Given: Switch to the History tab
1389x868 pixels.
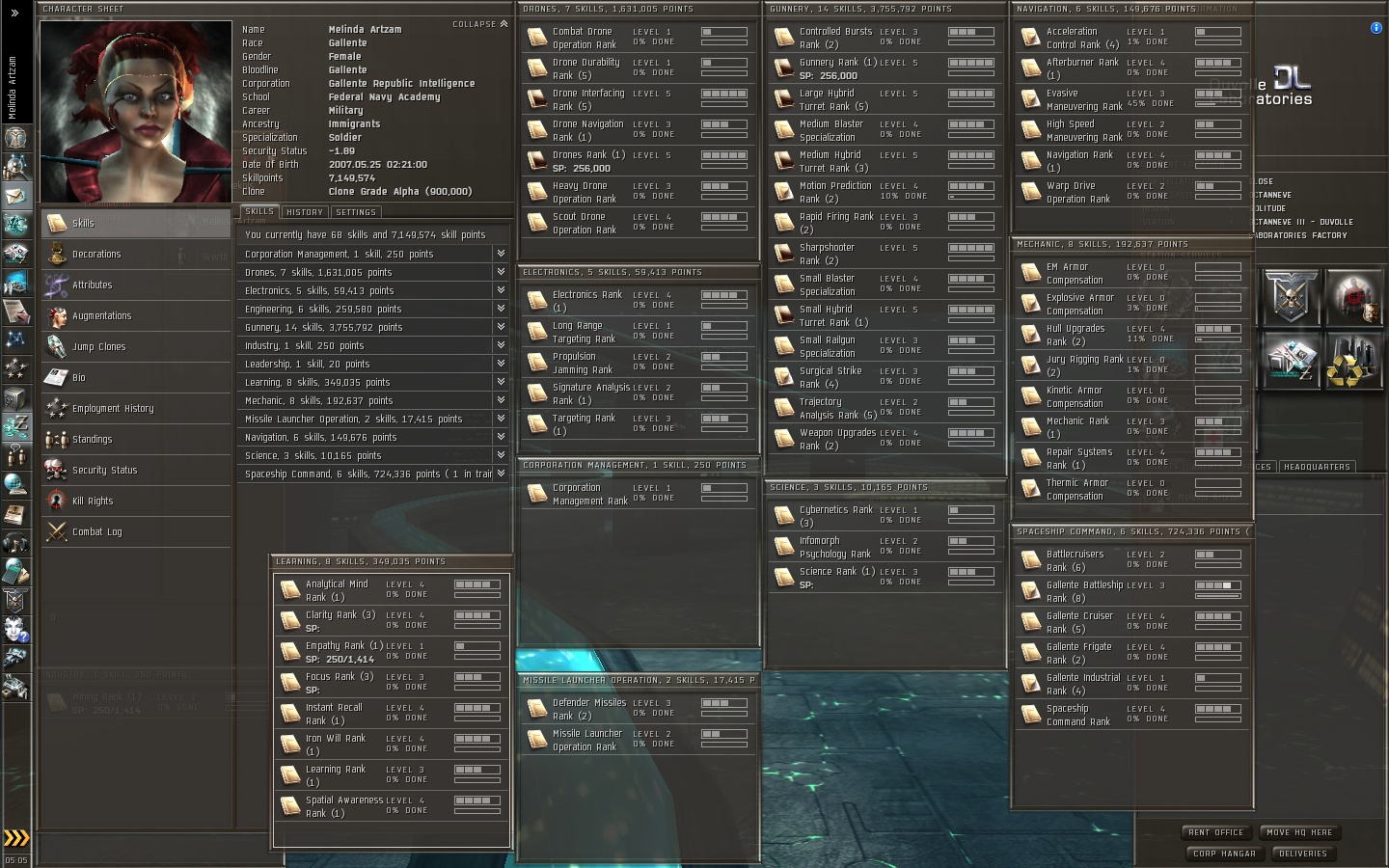Looking at the screenshot, I should point(305,212).
